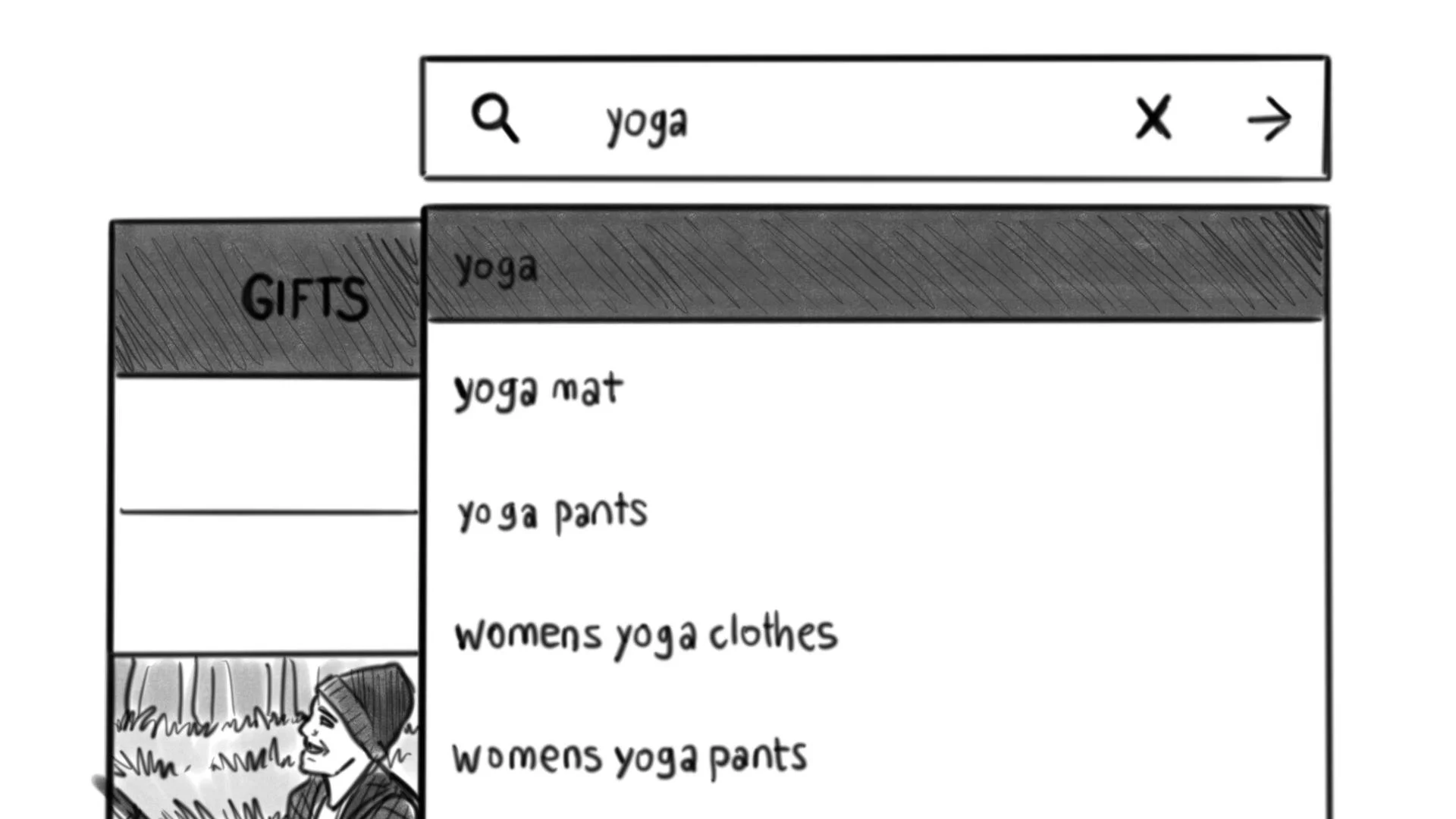Select the highlighted yoga suggestion

(875, 265)
